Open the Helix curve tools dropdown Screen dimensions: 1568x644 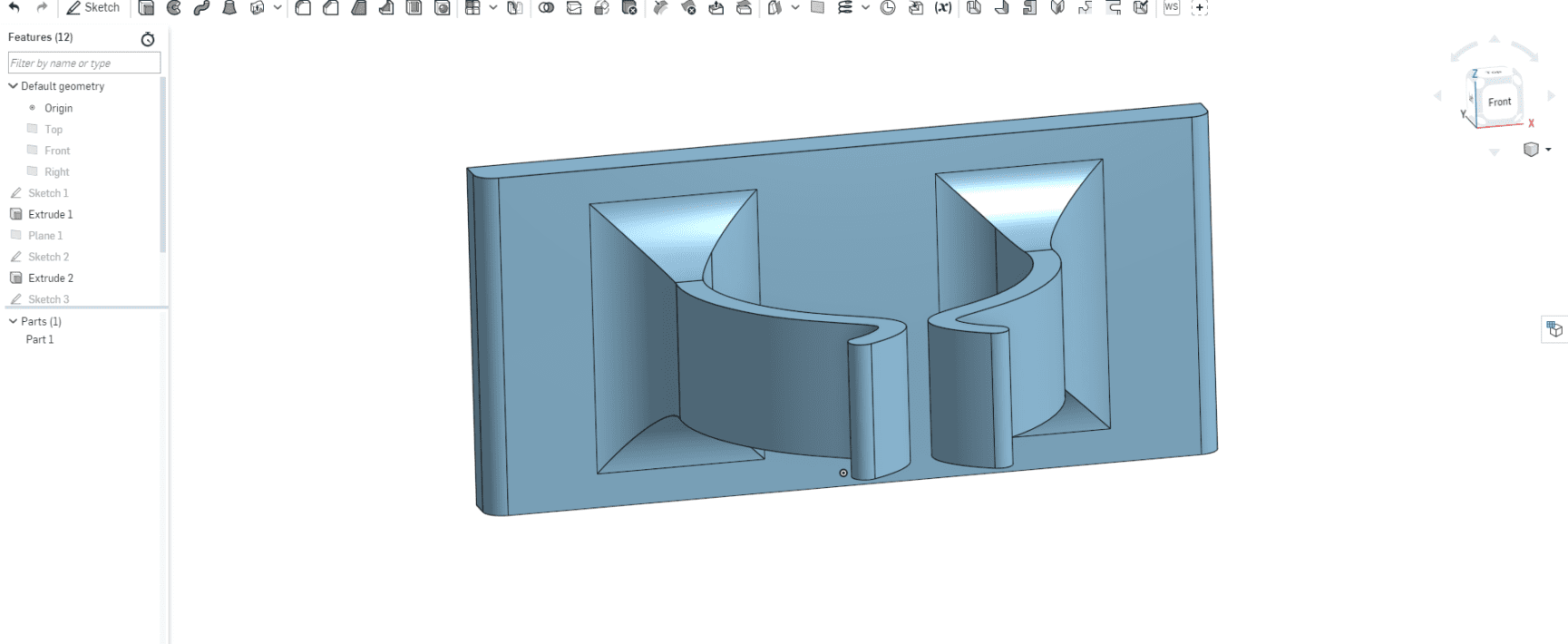(x=865, y=7)
